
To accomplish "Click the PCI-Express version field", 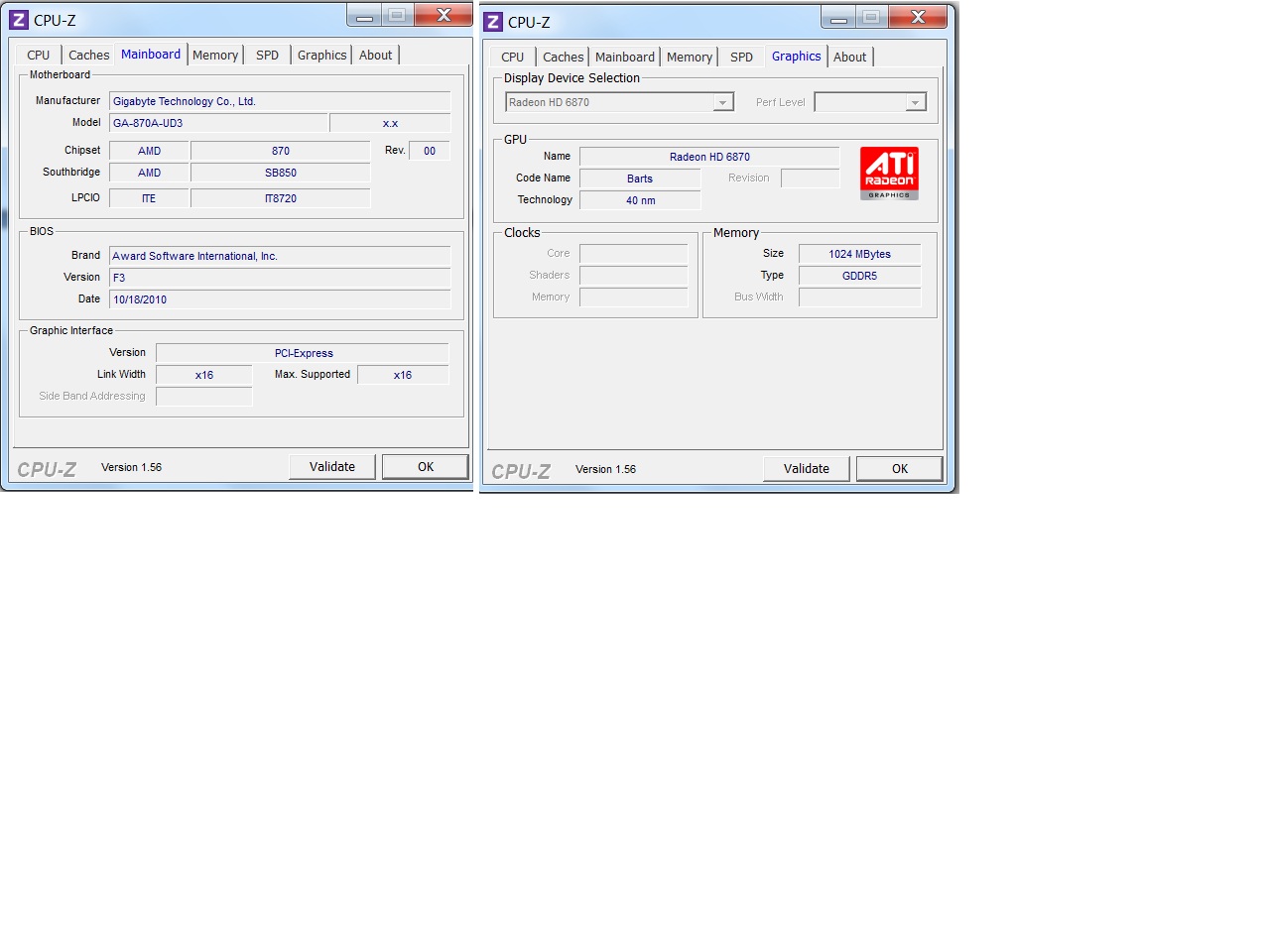I will point(303,353).
